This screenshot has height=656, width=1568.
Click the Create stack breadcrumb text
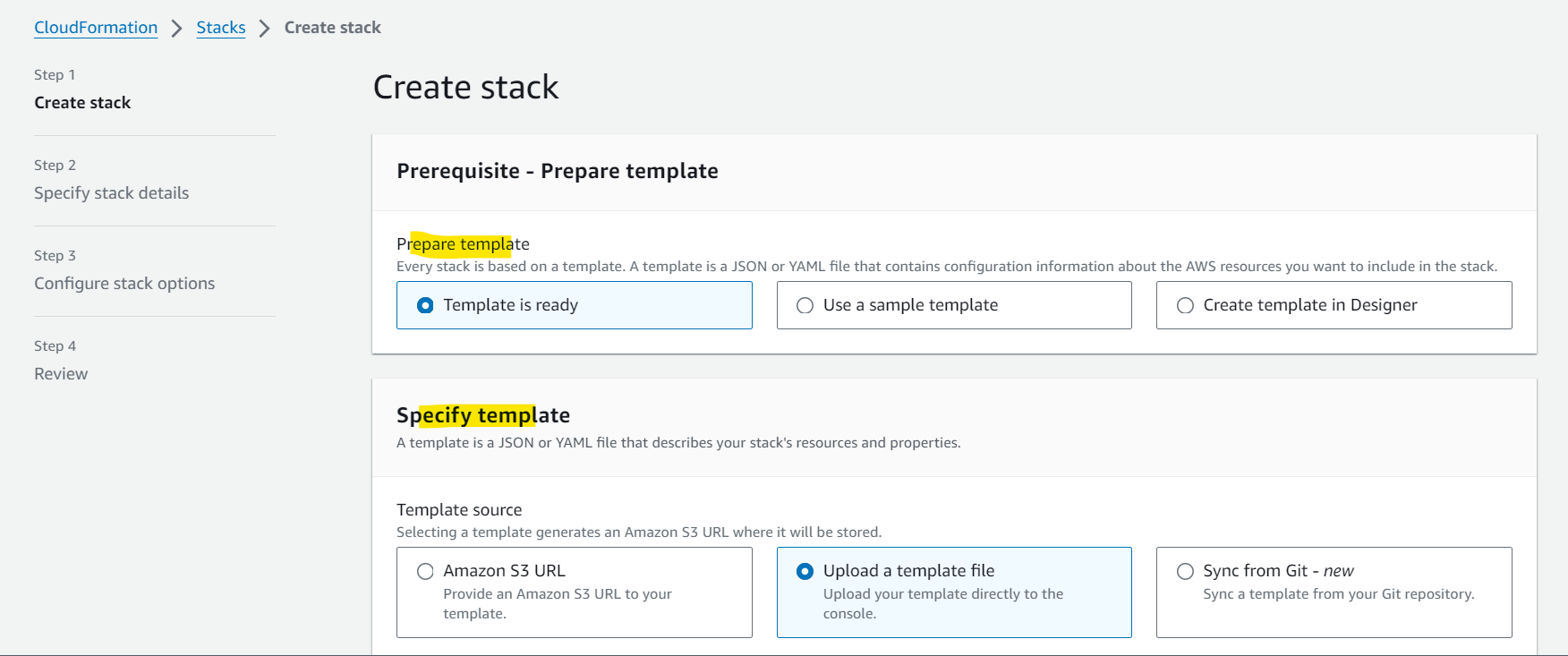pyautogui.click(x=333, y=28)
